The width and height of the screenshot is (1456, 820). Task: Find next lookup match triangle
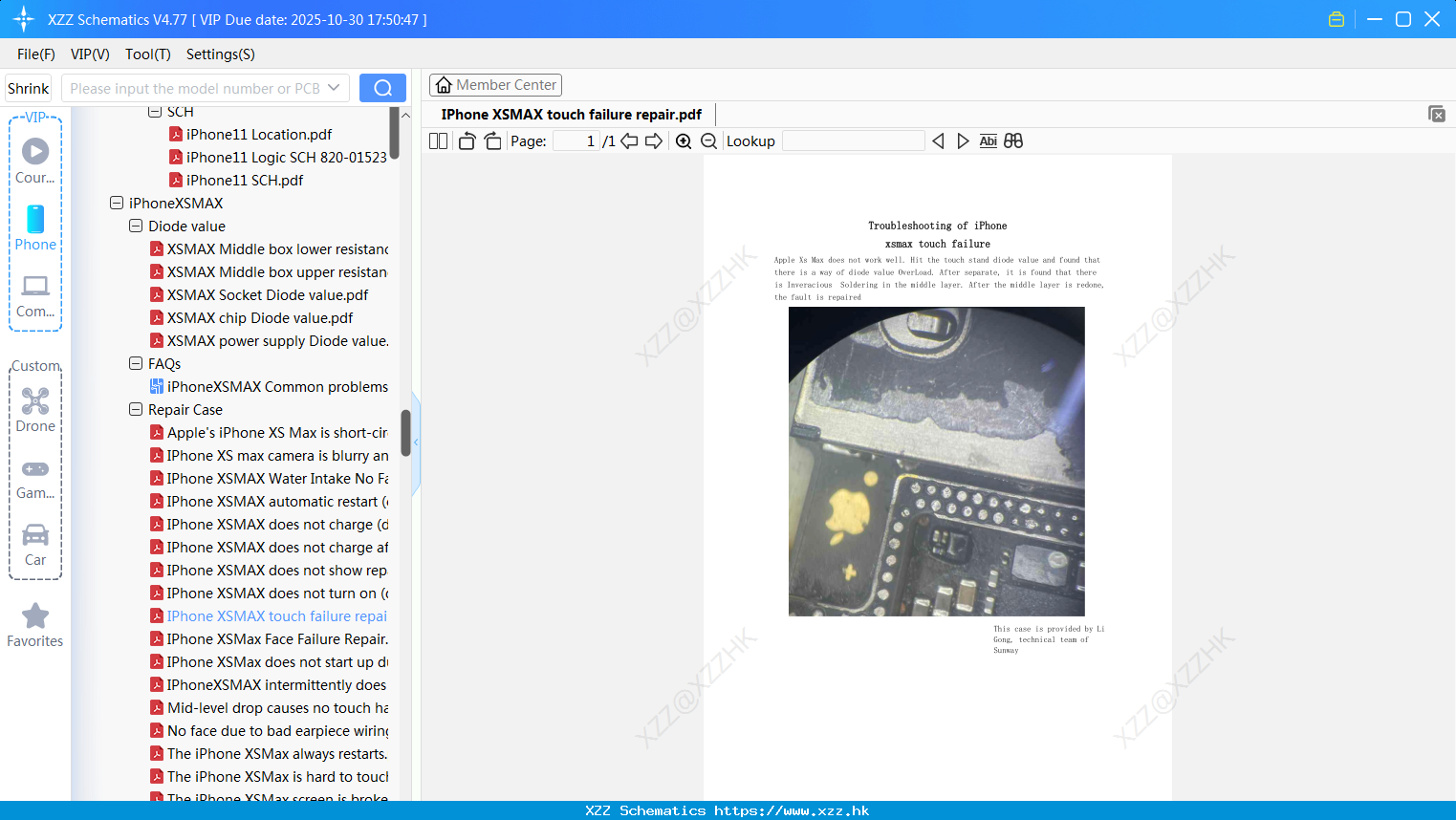[963, 141]
